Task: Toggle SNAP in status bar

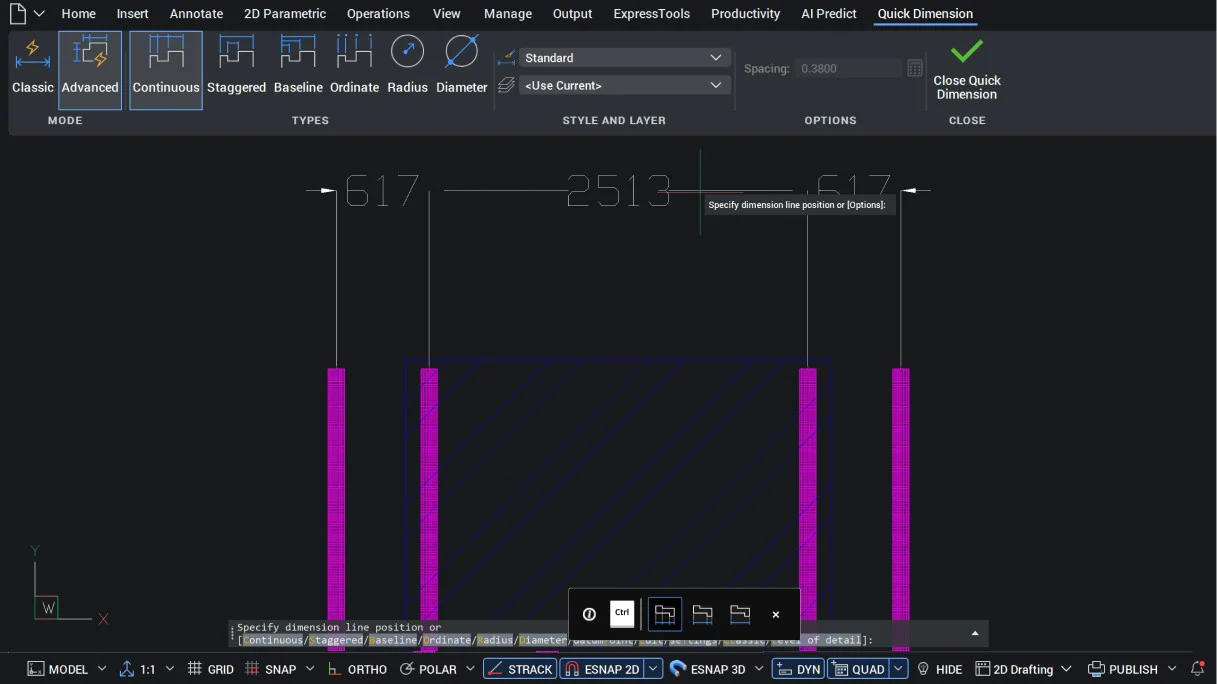Action: point(270,669)
